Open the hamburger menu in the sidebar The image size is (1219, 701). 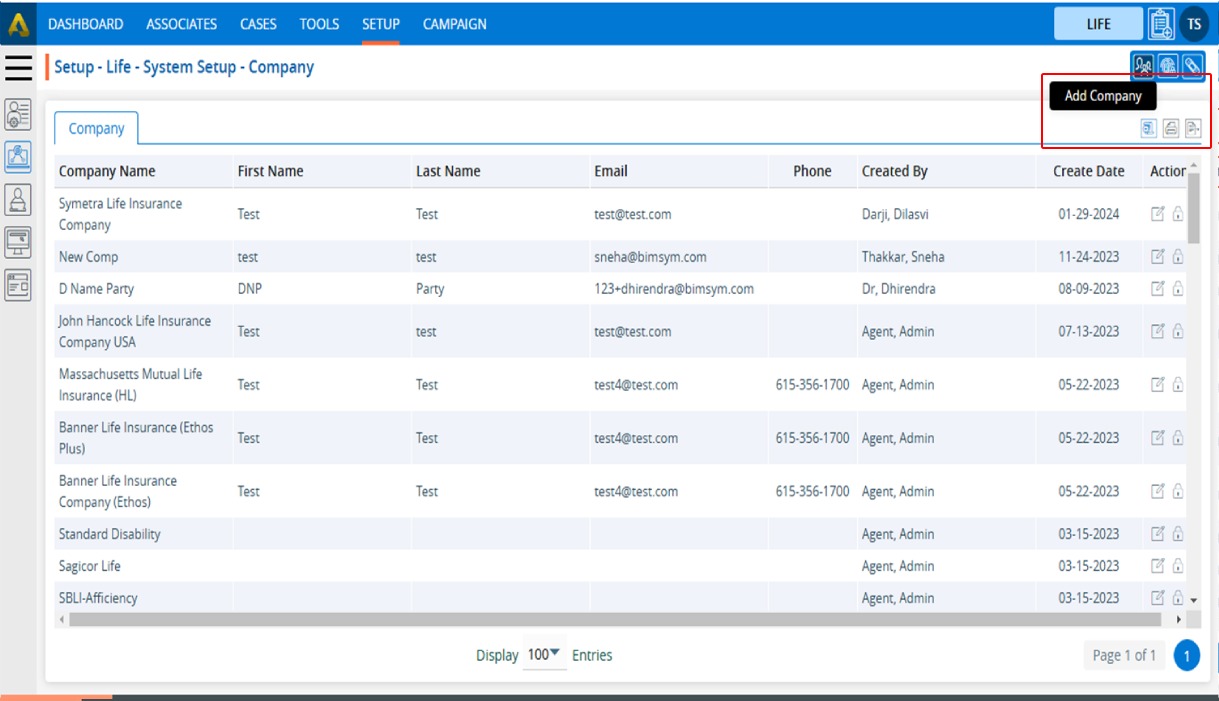click(x=19, y=68)
